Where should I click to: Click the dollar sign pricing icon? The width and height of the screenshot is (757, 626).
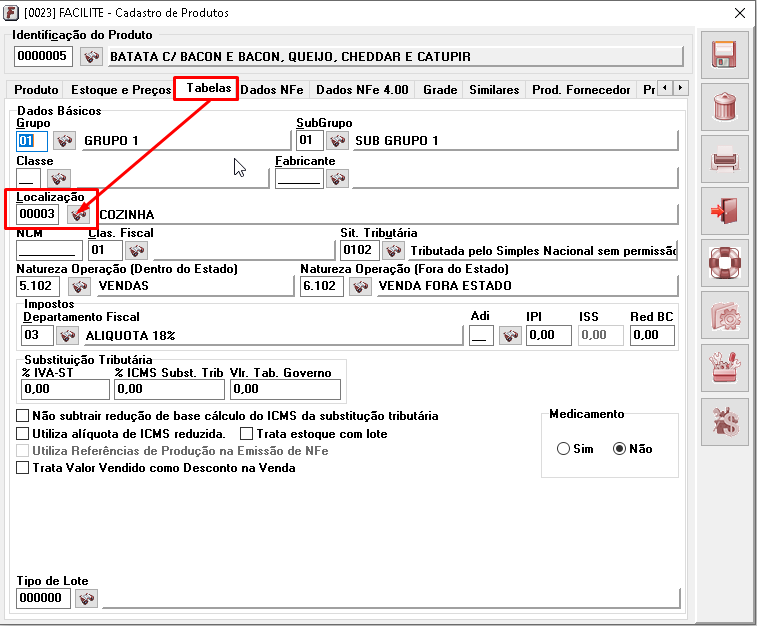[x=724, y=421]
